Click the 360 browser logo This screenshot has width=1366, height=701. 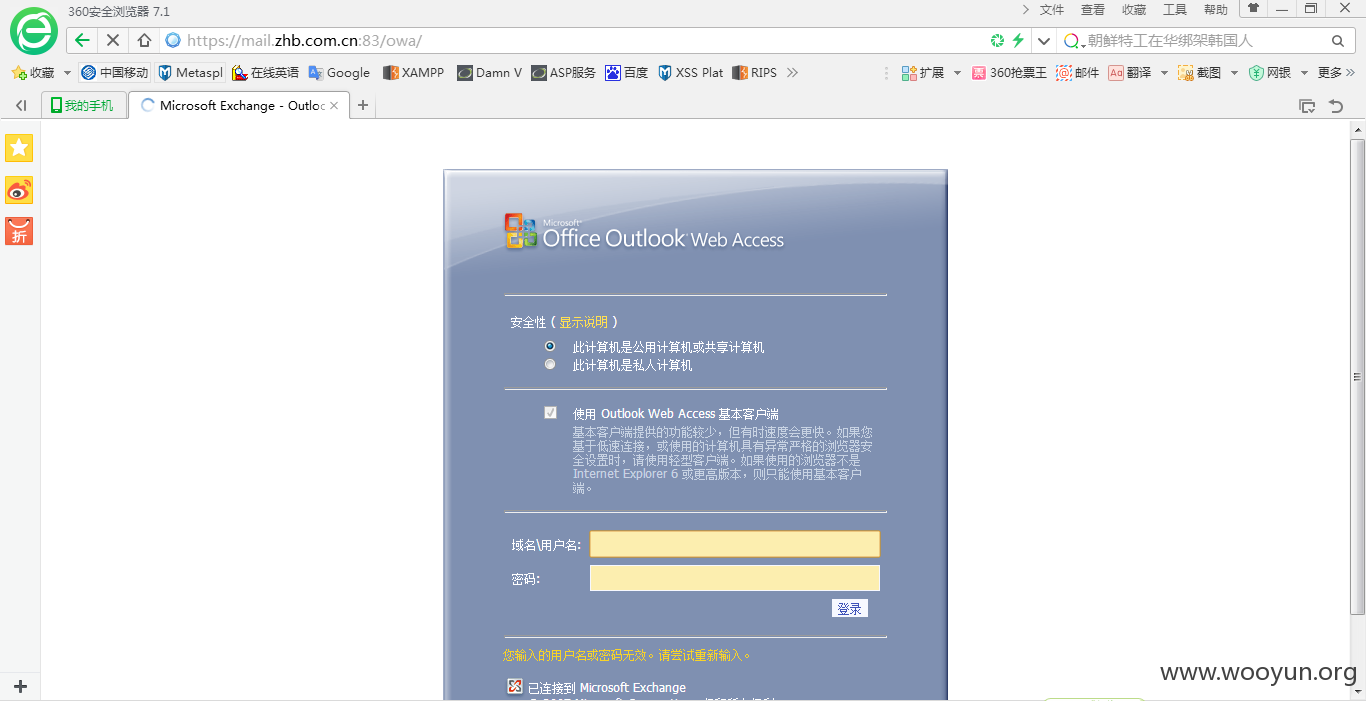pyautogui.click(x=34, y=31)
